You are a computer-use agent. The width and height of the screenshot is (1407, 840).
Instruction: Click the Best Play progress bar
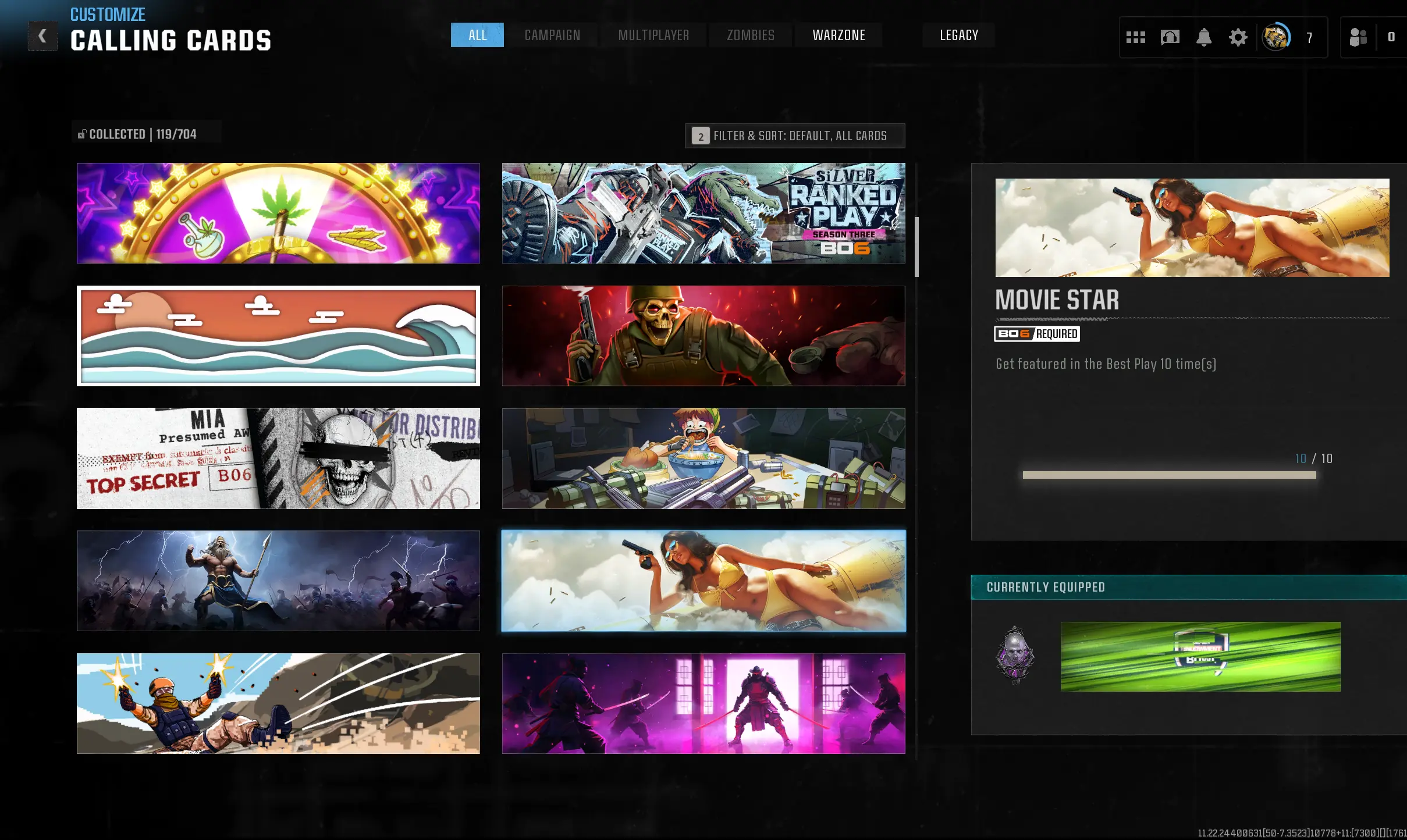click(1169, 475)
